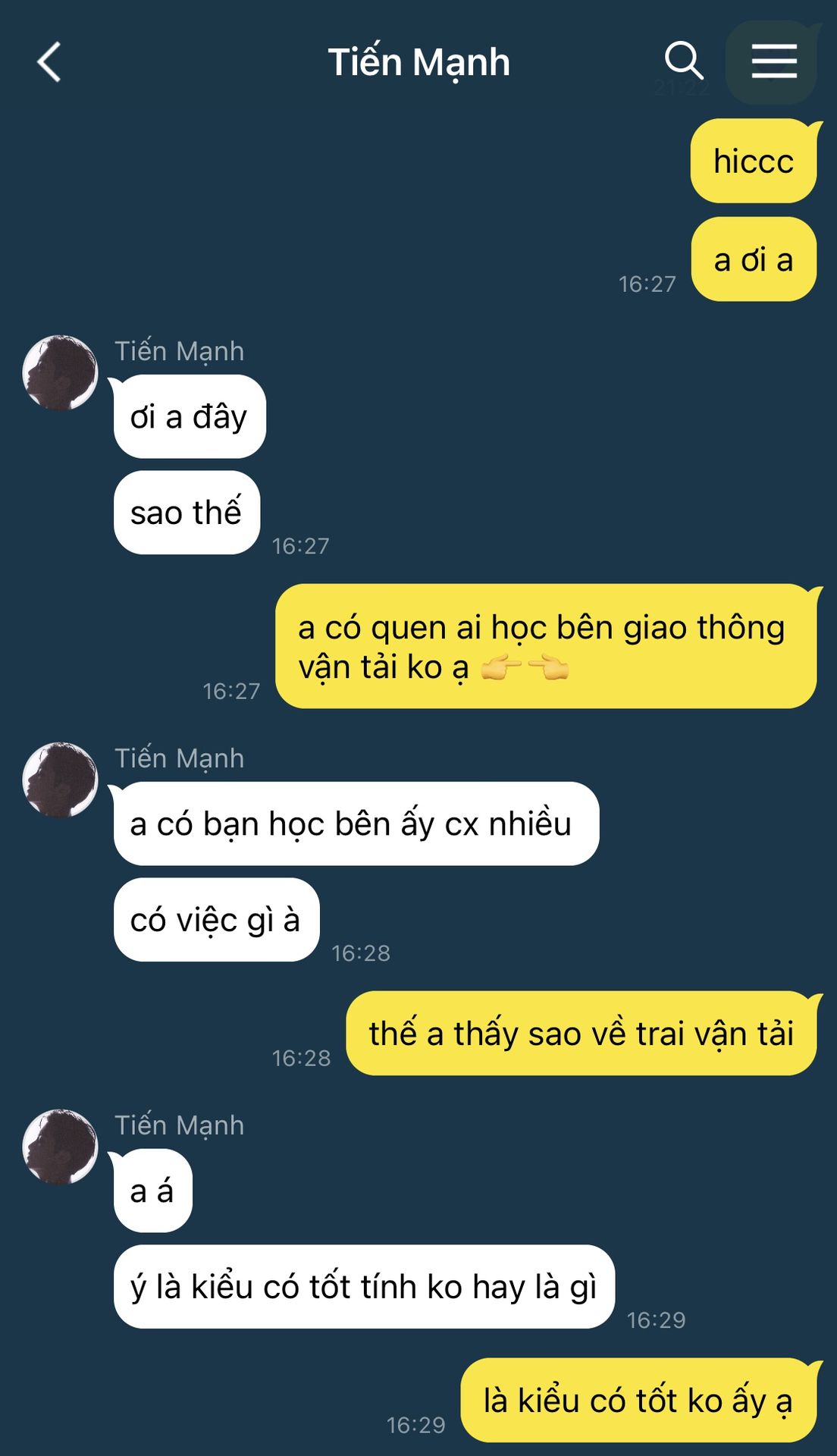This screenshot has width=837, height=1456.
Task: Tap sender name Tiến Mạnh above 'a á'
Action: [180, 1125]
